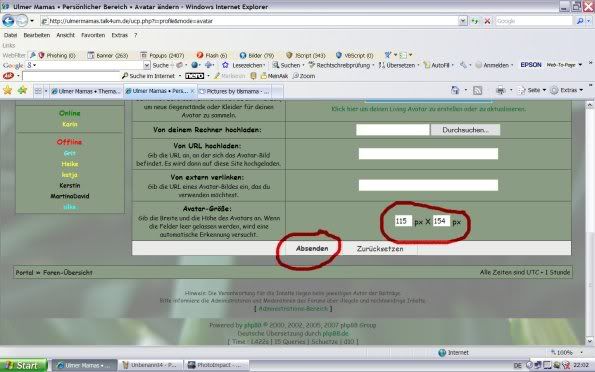The image size is (595, 372).
Task: Click the browser Back arrow button
Action: click(x=8, y=21)
